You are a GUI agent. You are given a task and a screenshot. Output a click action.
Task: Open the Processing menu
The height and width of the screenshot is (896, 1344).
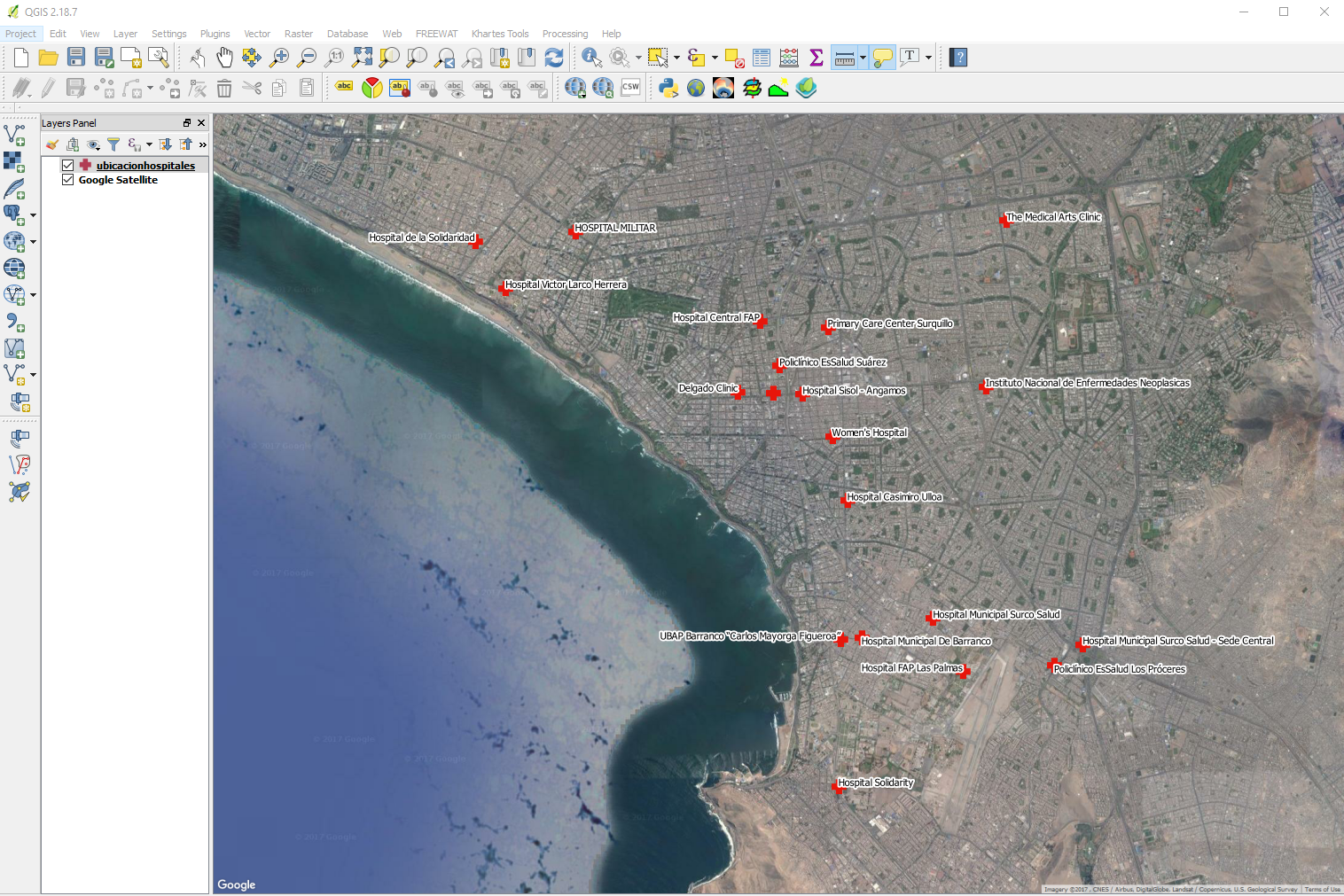point(565,34)
